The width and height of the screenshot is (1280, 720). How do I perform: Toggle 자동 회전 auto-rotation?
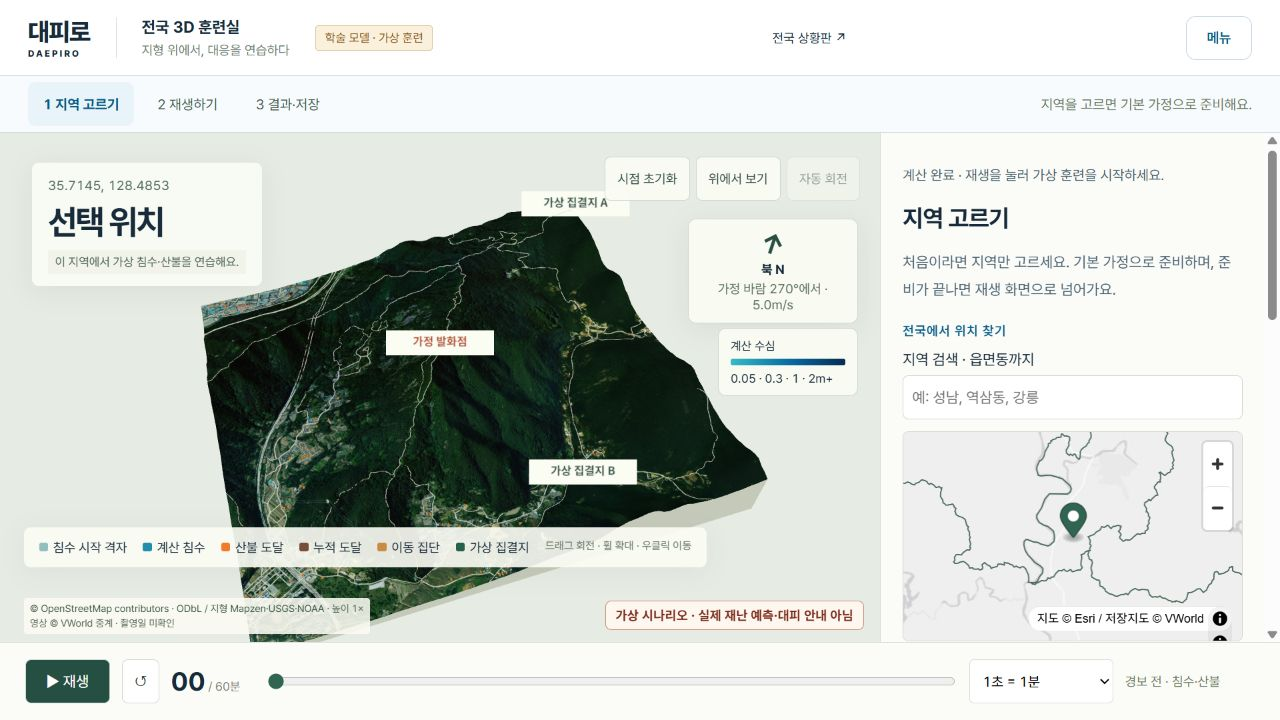[x=823, y=179]
